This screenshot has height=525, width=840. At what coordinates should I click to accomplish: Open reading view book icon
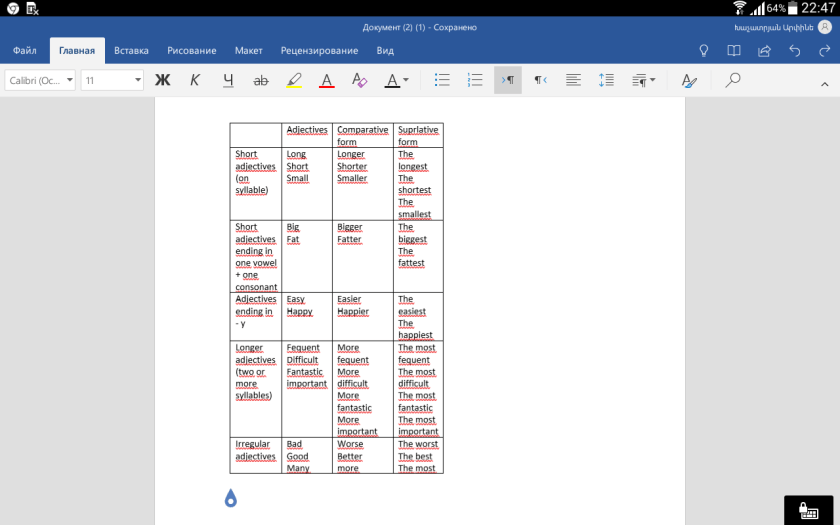coord(734,50)
